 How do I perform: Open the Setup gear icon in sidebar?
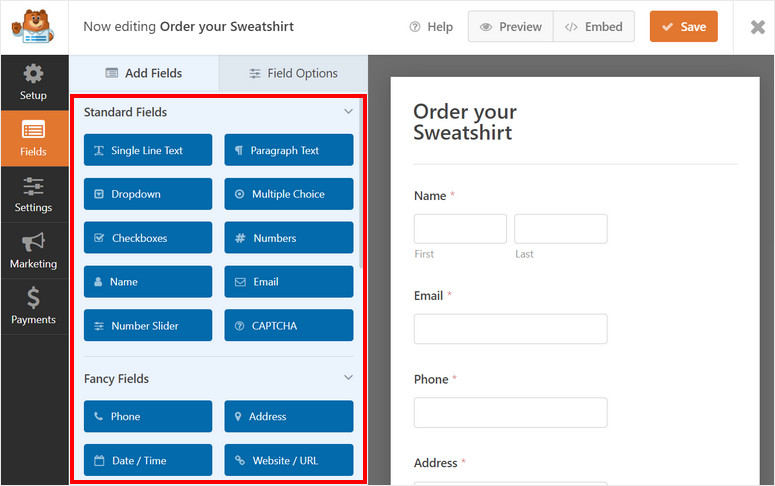33,82
